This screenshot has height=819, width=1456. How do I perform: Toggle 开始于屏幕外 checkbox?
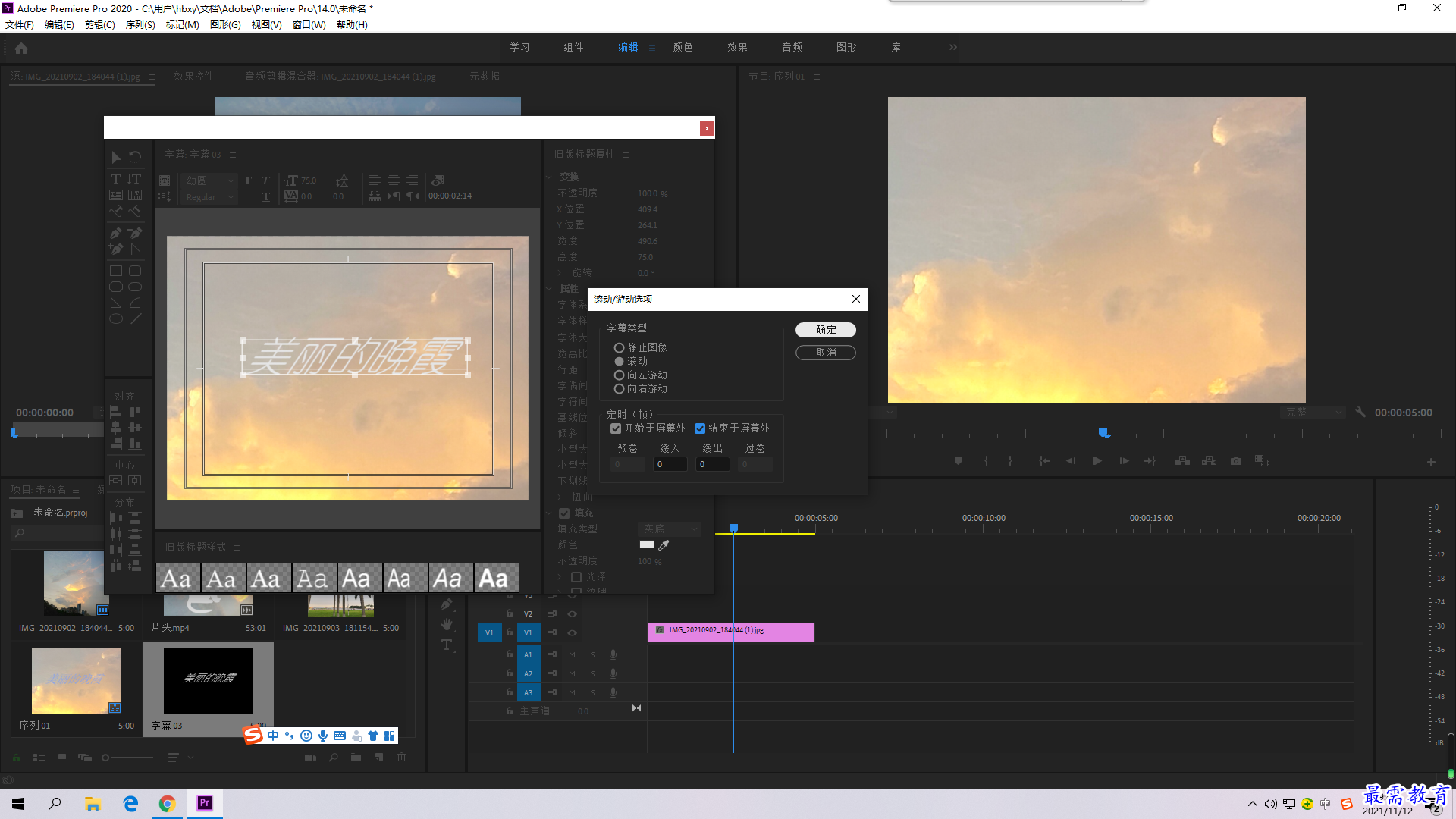[616, 428]
